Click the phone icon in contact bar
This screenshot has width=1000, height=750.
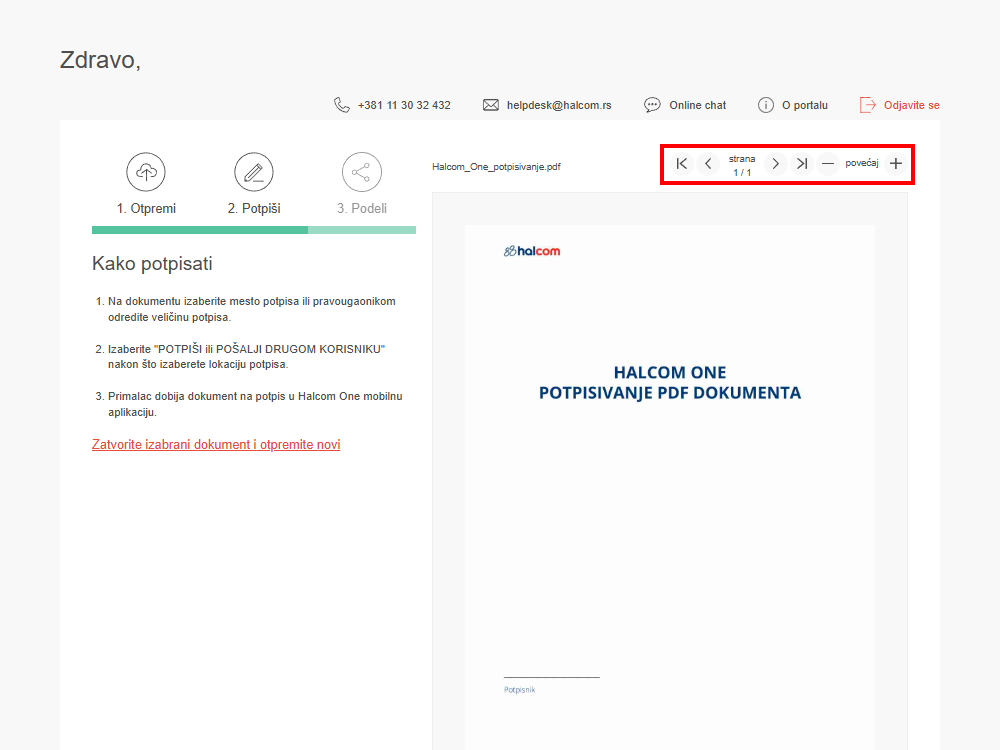(342, 105)
